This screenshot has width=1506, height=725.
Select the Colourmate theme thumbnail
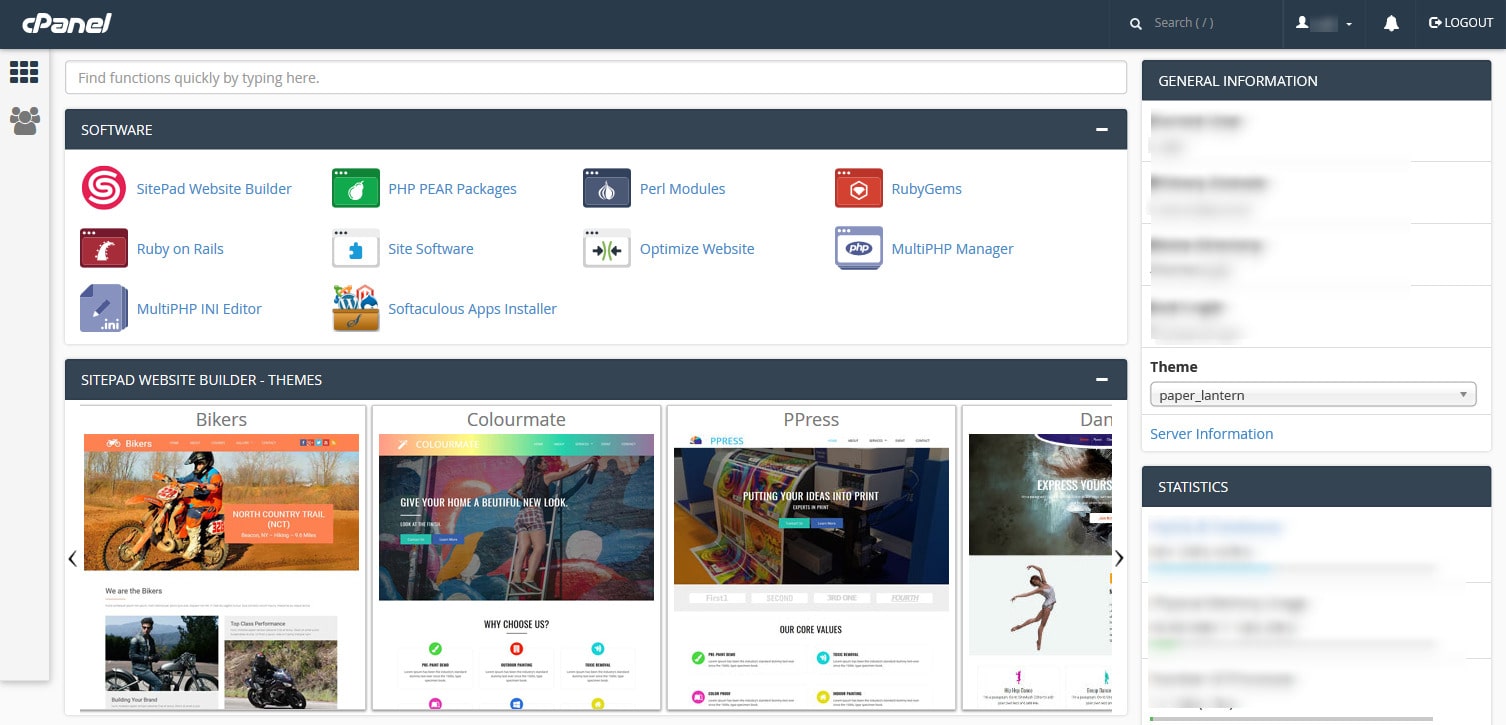[516, 557]
